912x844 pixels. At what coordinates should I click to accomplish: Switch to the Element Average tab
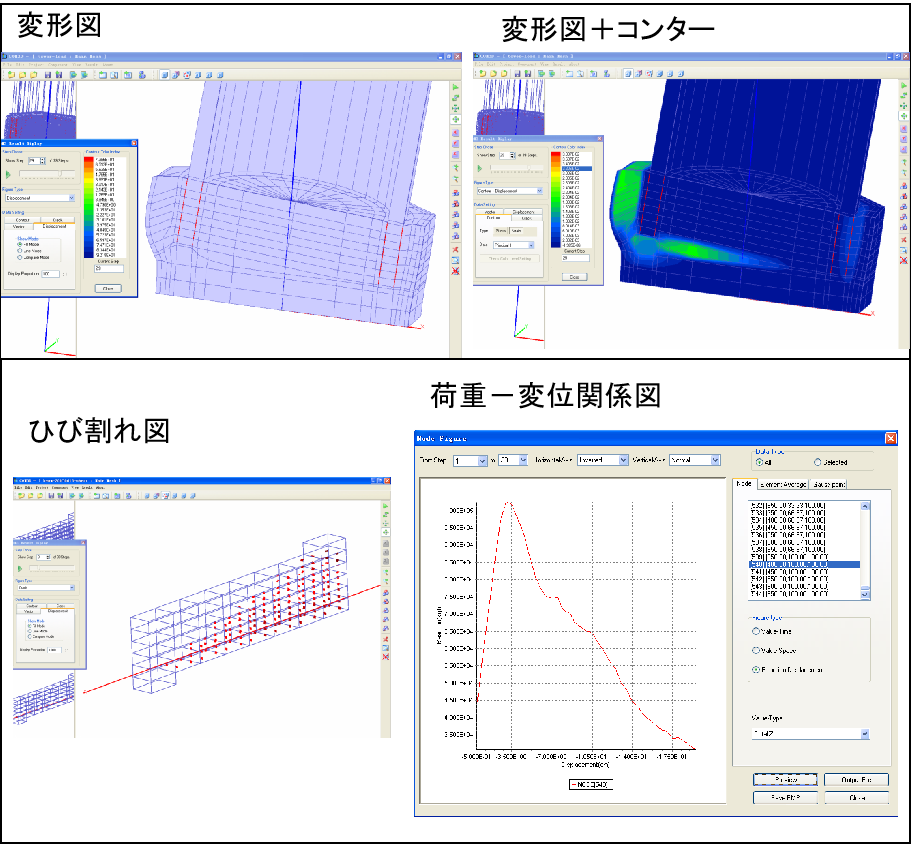pos(782,484)
